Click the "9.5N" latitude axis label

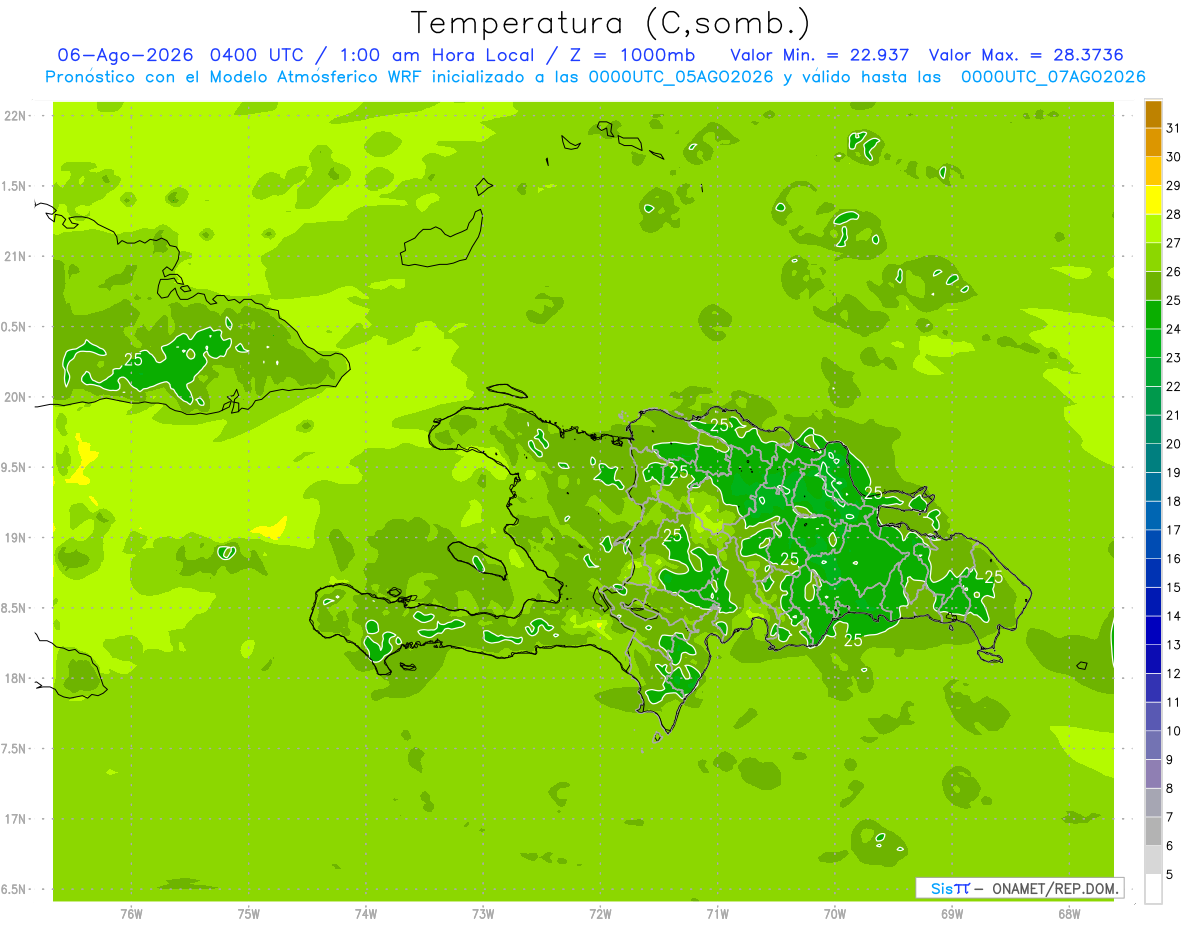13,468
